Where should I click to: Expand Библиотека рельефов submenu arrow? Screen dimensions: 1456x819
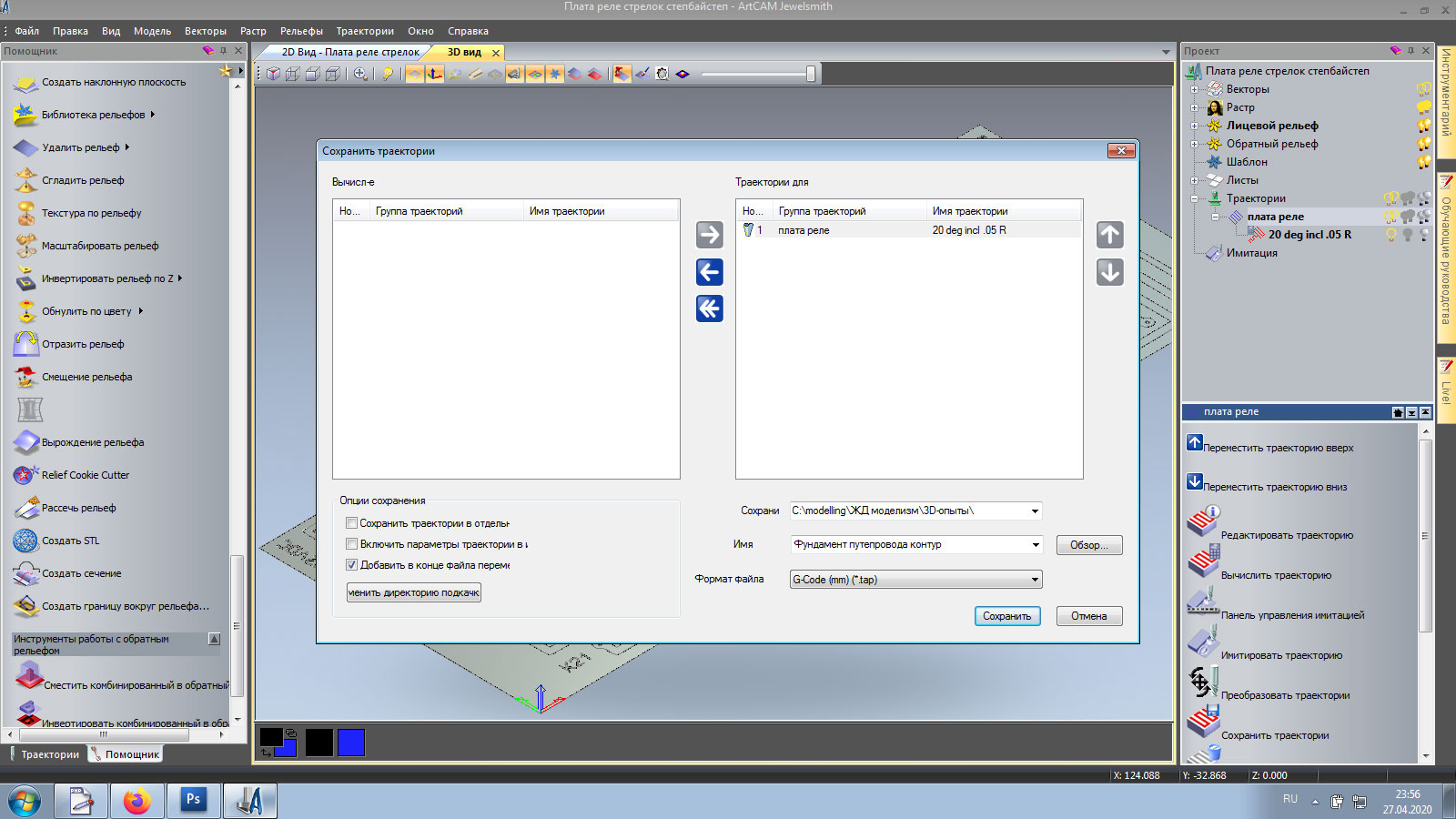153,115
